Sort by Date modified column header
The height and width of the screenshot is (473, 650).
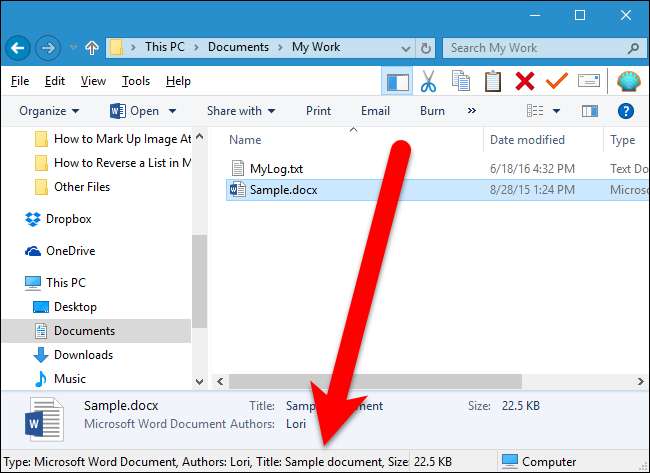527,140
